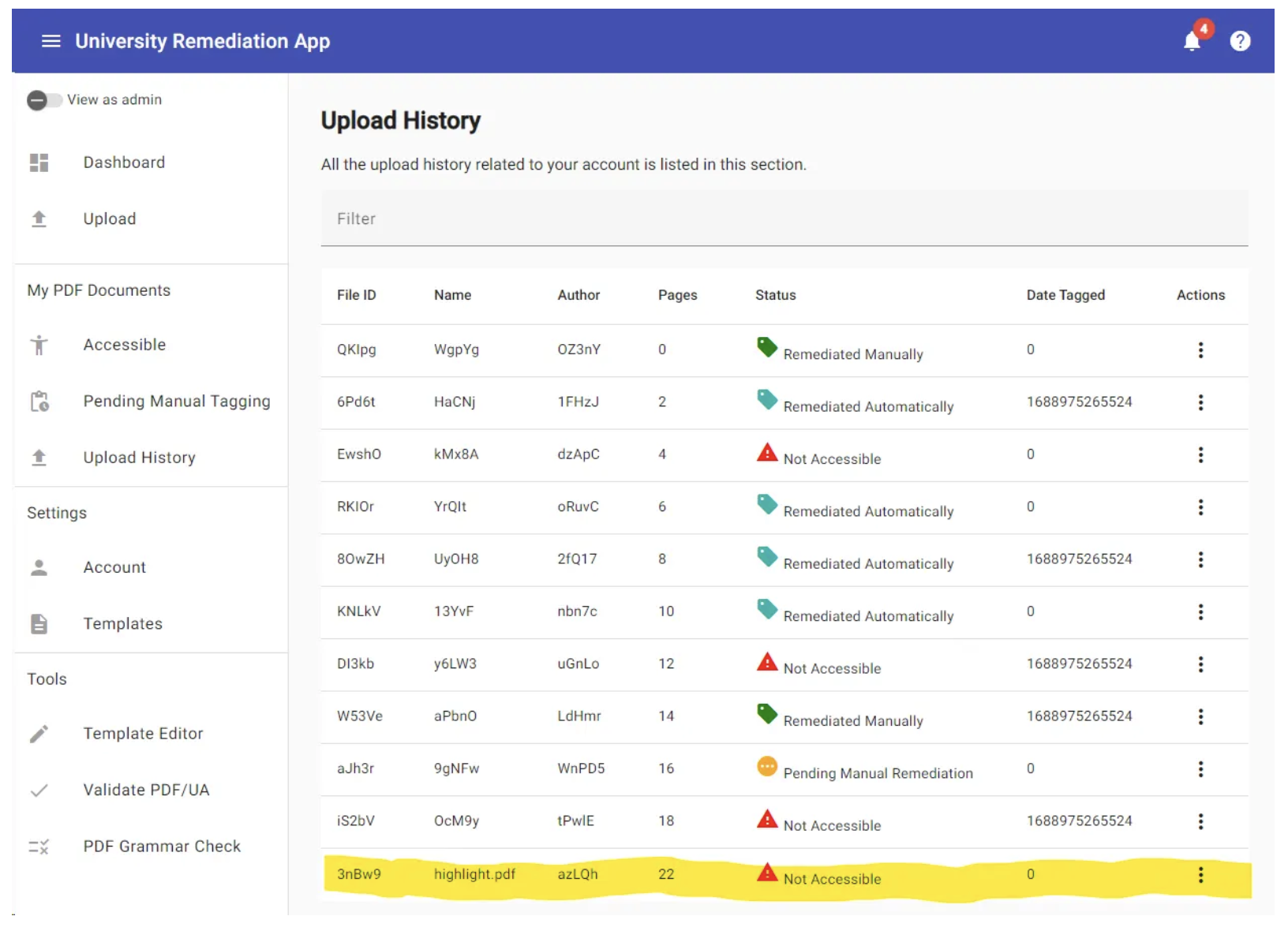
Task: Open Accessible documents list
Action: 125,345
